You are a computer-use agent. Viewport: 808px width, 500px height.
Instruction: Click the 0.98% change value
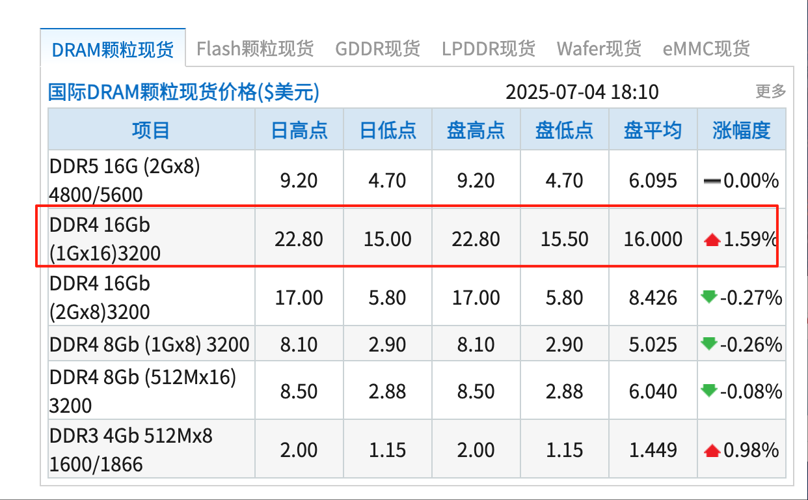tap(751, 450)
